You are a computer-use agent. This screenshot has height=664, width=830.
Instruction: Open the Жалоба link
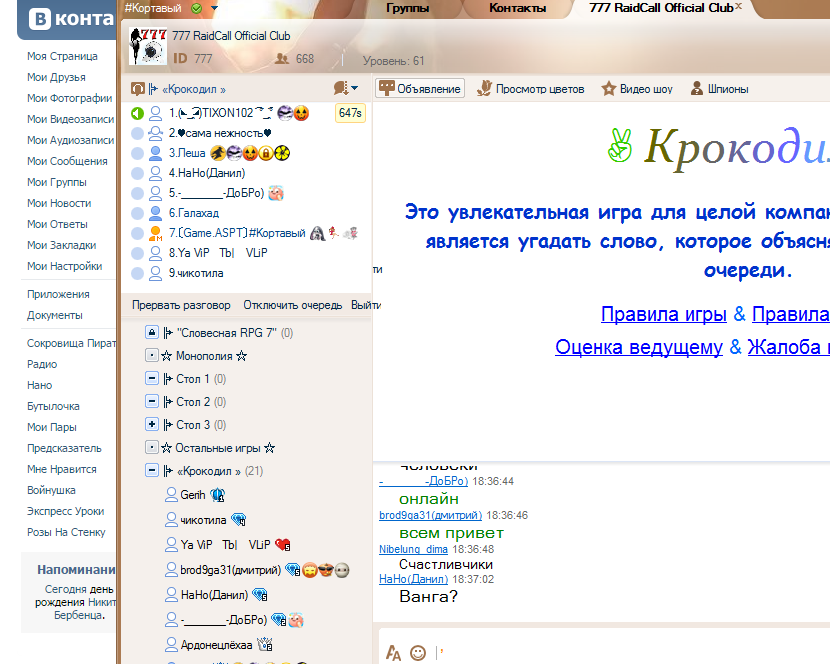coord(788,347)
